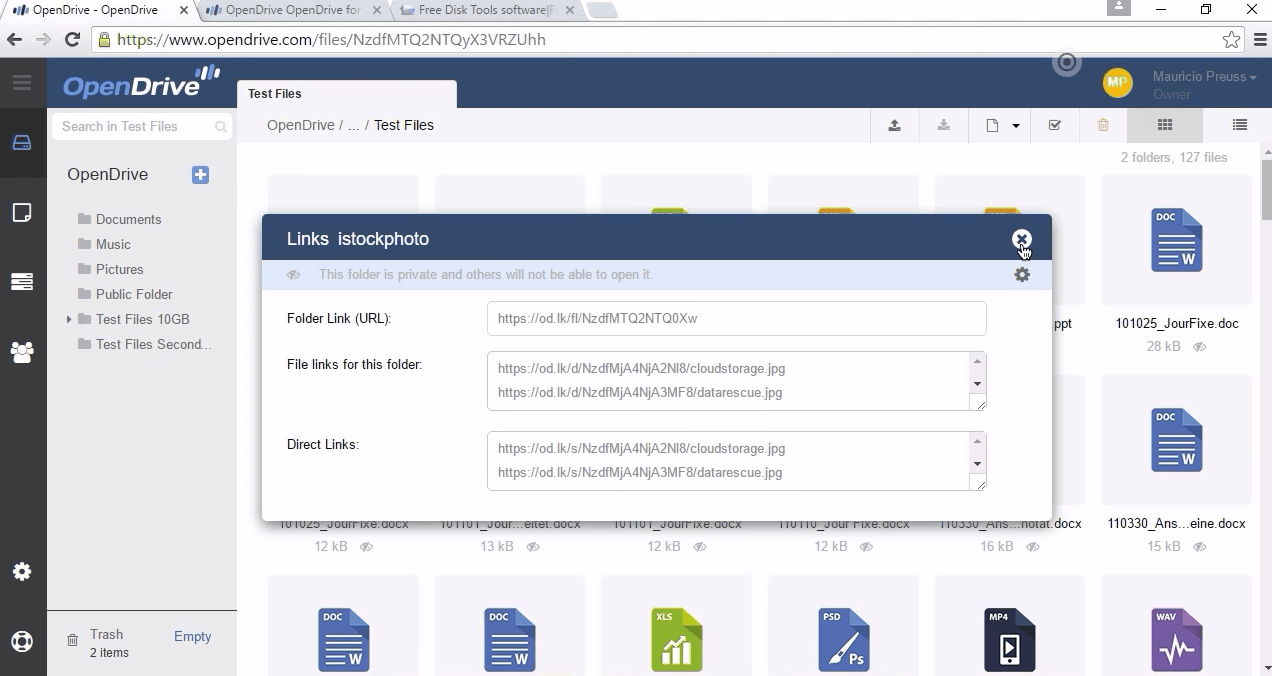This screenshot has width=1272, height=676.
Task: Click the plus button next to OpenDrive
Action: tap(200, 175)
